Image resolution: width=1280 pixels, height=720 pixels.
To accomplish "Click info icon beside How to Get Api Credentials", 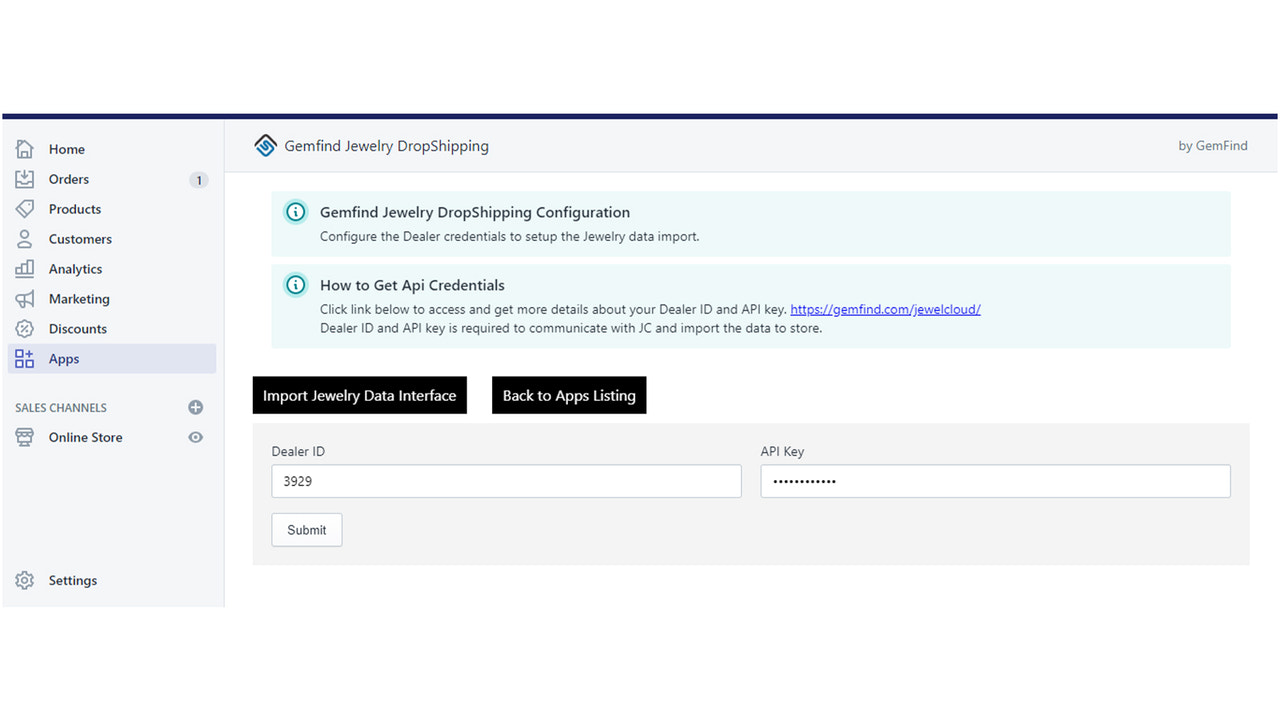I will [x=296, y=285].
